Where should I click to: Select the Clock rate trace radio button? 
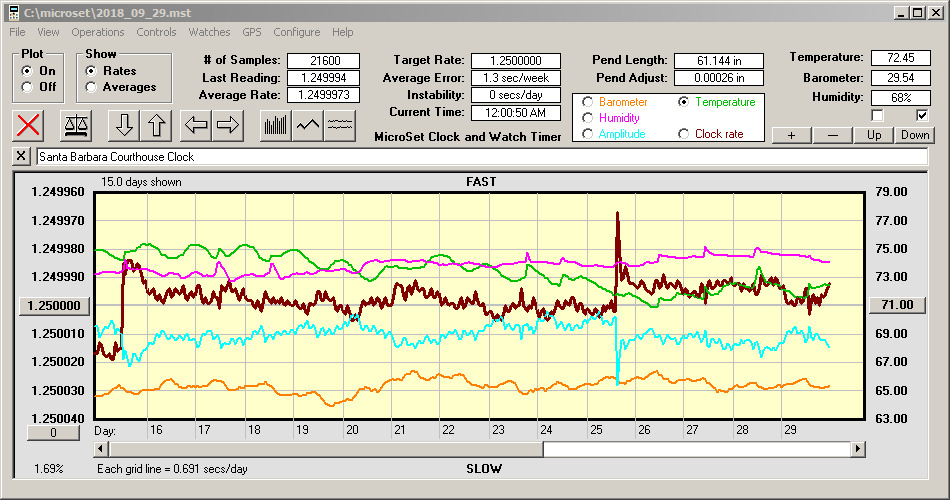pos(683,134)
